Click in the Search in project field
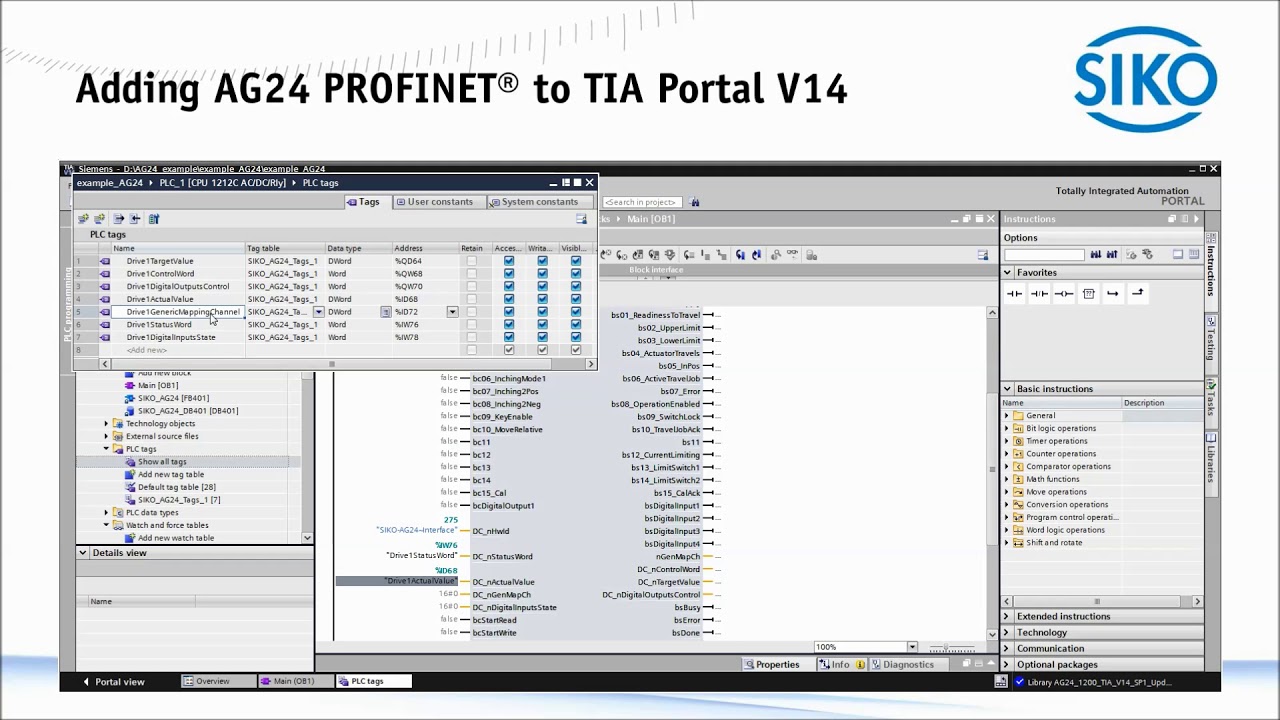This screenshot has height=720, width=1280. (x=642, y=202)
